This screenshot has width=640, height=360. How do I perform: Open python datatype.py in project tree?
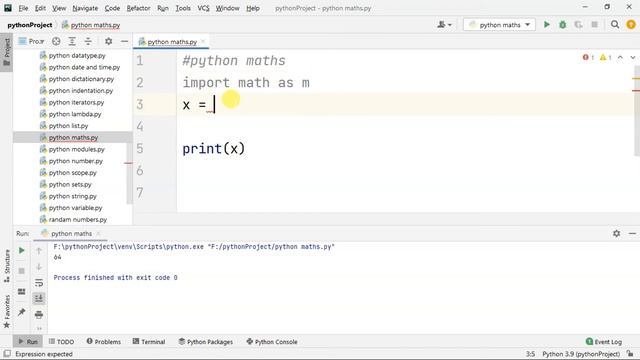pyautogui.click(x=77, y=56)
